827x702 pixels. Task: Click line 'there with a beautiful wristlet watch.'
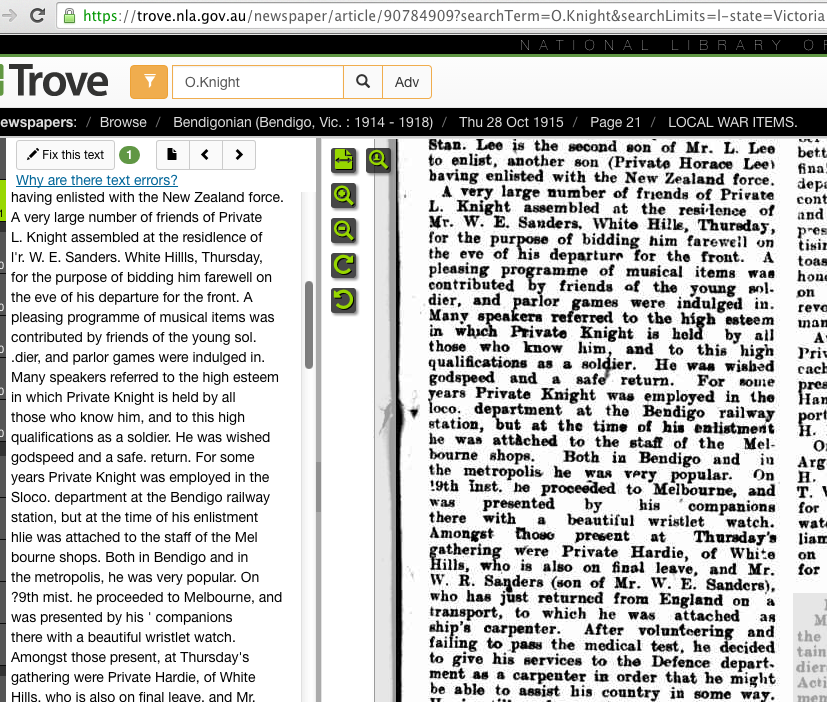point(123,638)
